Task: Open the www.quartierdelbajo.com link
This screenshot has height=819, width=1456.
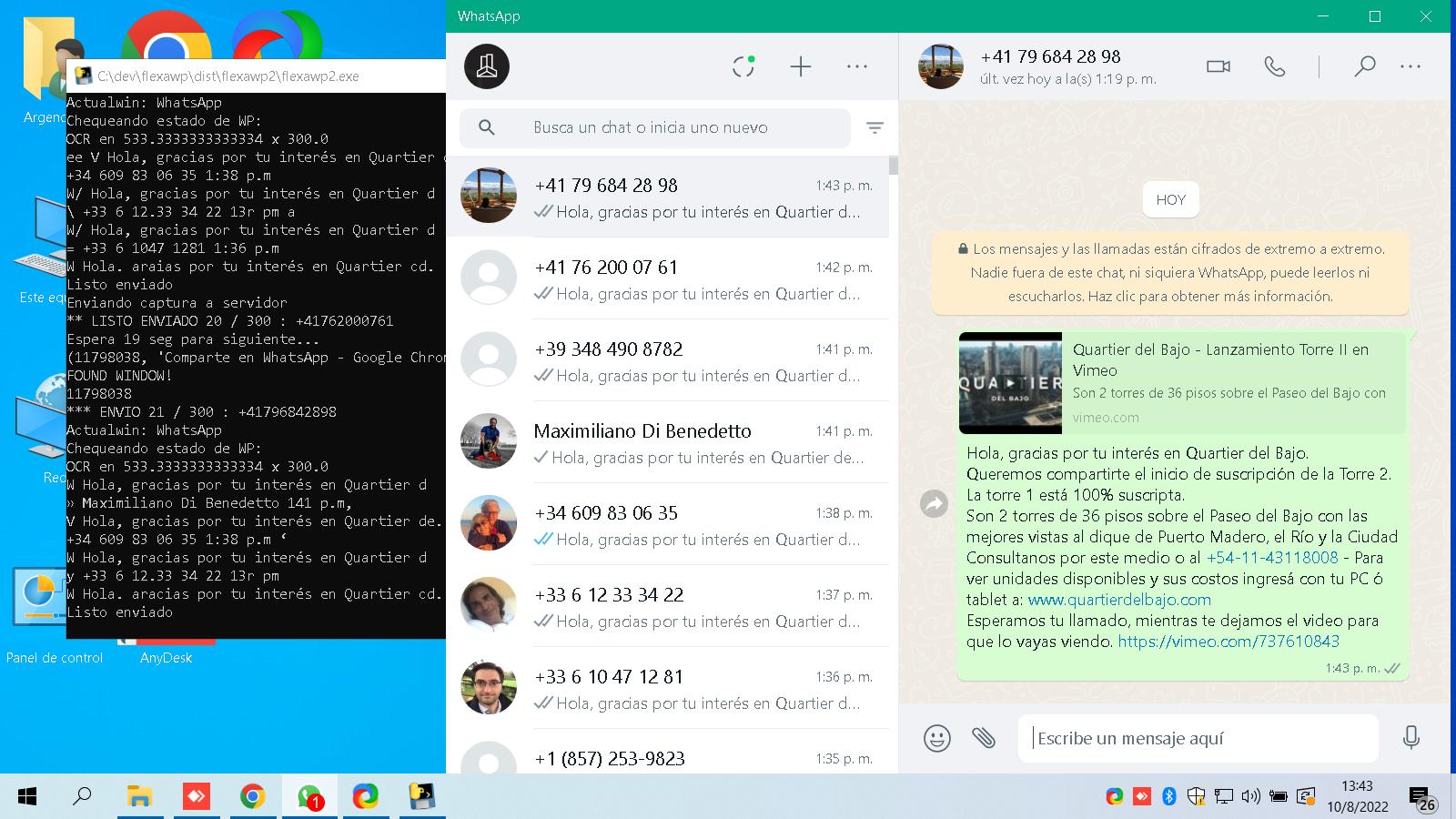Action: [1119, 600]
